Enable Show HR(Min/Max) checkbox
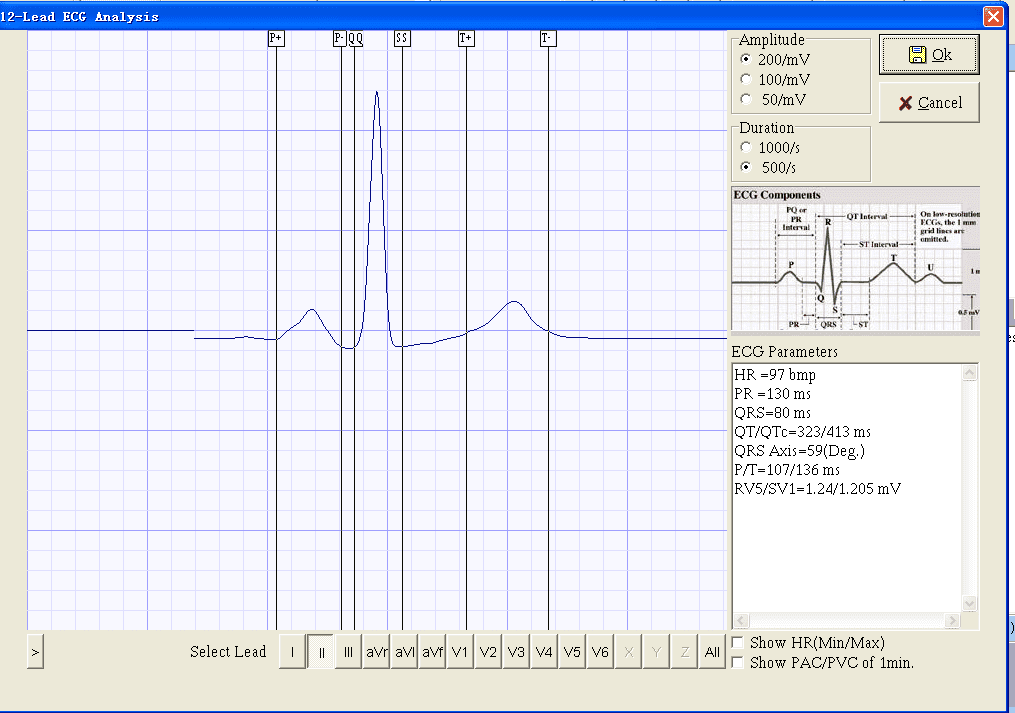 tap(737, 642)
